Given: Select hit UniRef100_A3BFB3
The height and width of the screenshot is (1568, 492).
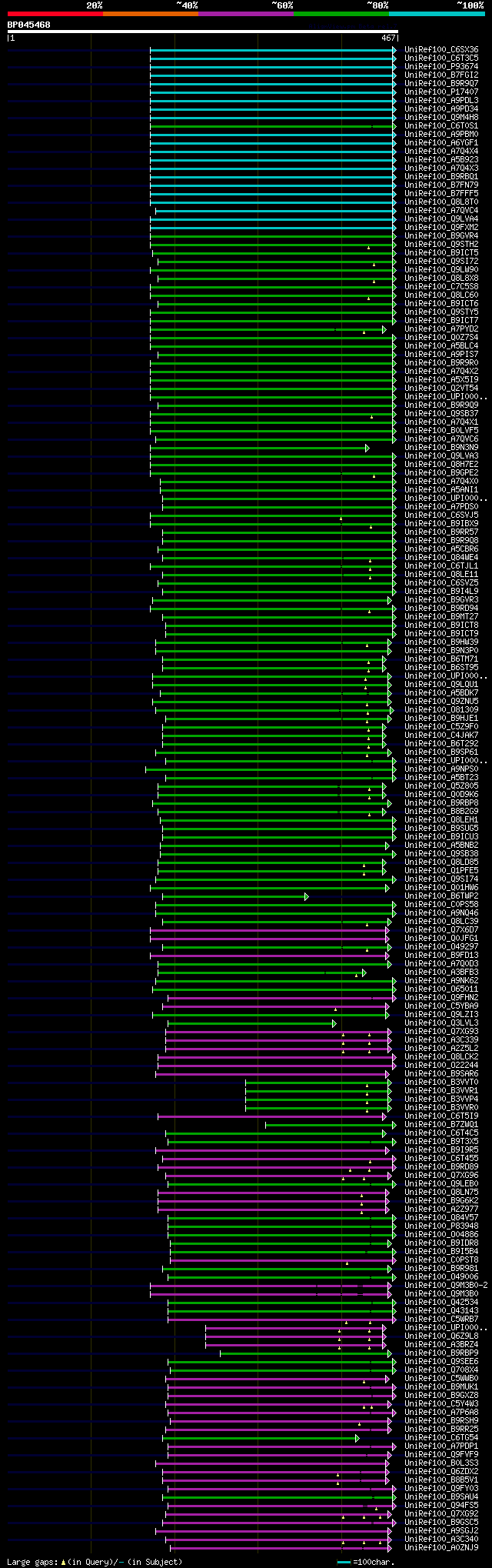Looking at the screenshot, I should [x=441, y=972].
